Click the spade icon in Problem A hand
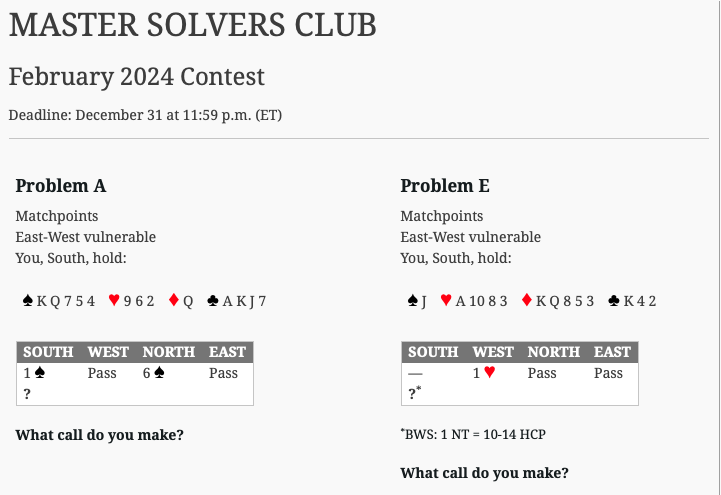Screen dimensions: 721x495 click(x=28, y=301)
